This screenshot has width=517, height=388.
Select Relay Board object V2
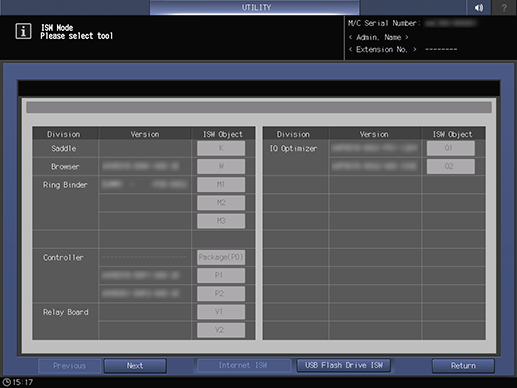point(221,330)
